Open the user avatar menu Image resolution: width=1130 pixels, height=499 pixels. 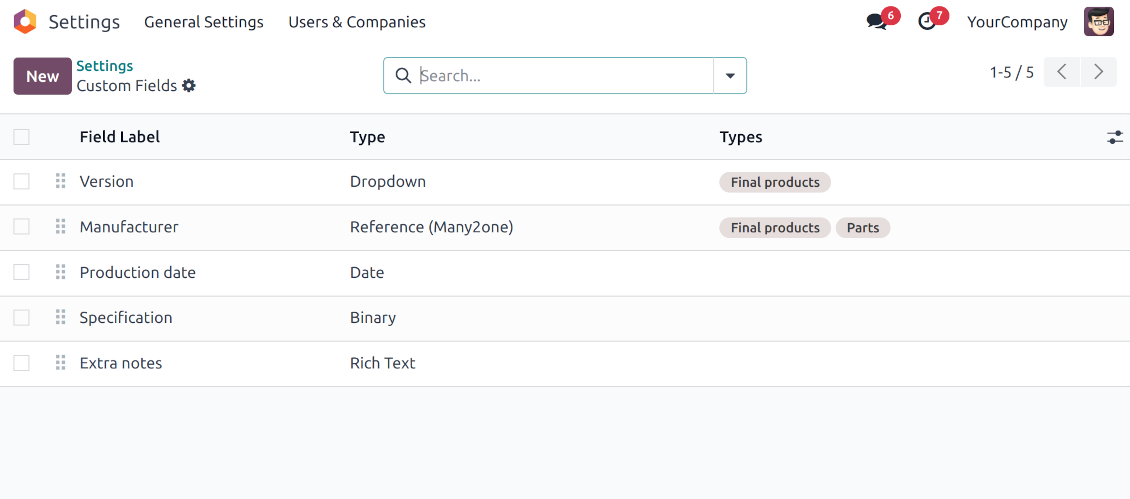coord(1098,22)
